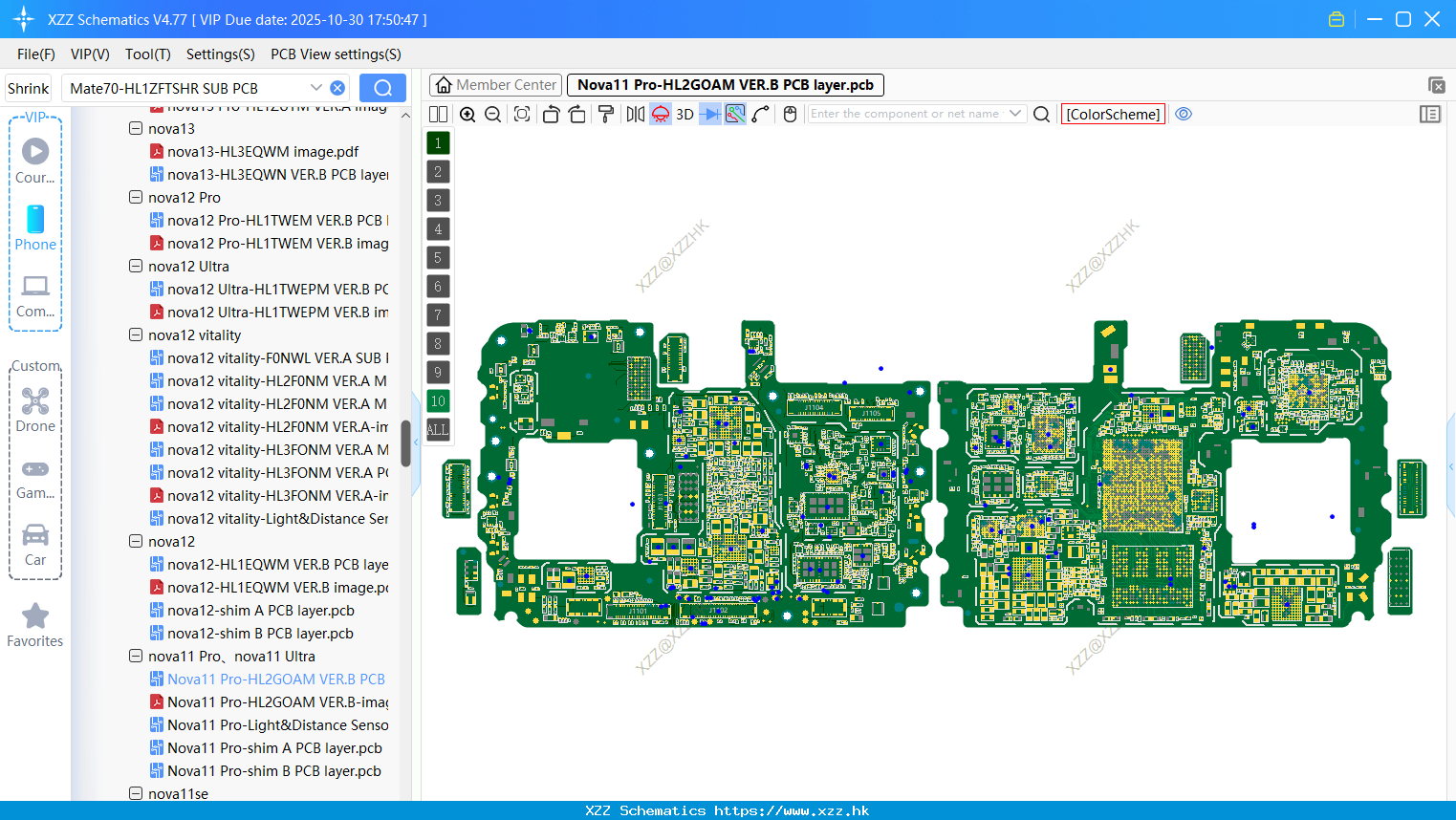Click the sidebar collapse handle
The image size is (1456, 820).
[416, 443]
